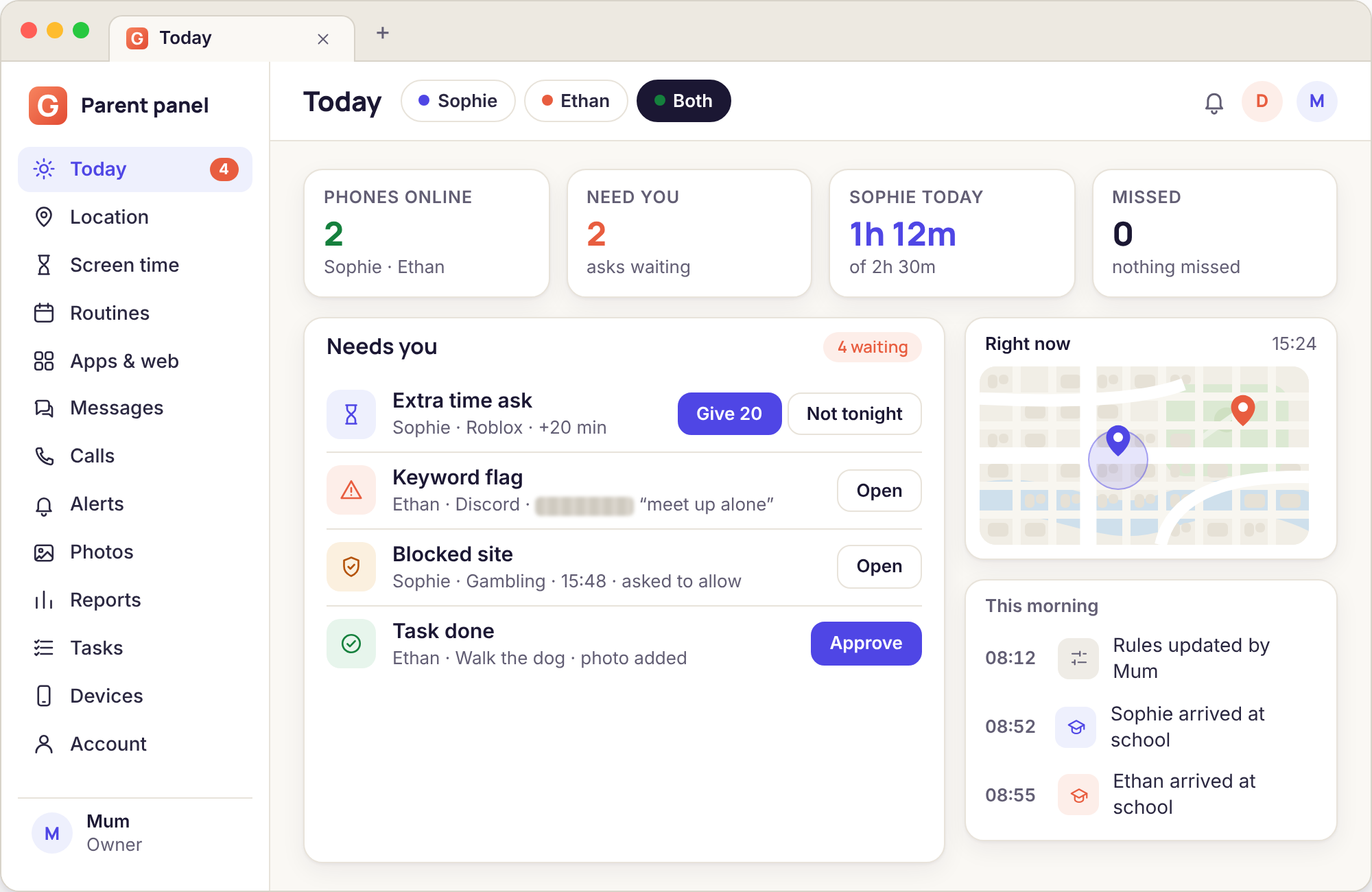The image size is (1372, 892).
Task: Click the Reports bar chart icon
Action: coord(44,600)
